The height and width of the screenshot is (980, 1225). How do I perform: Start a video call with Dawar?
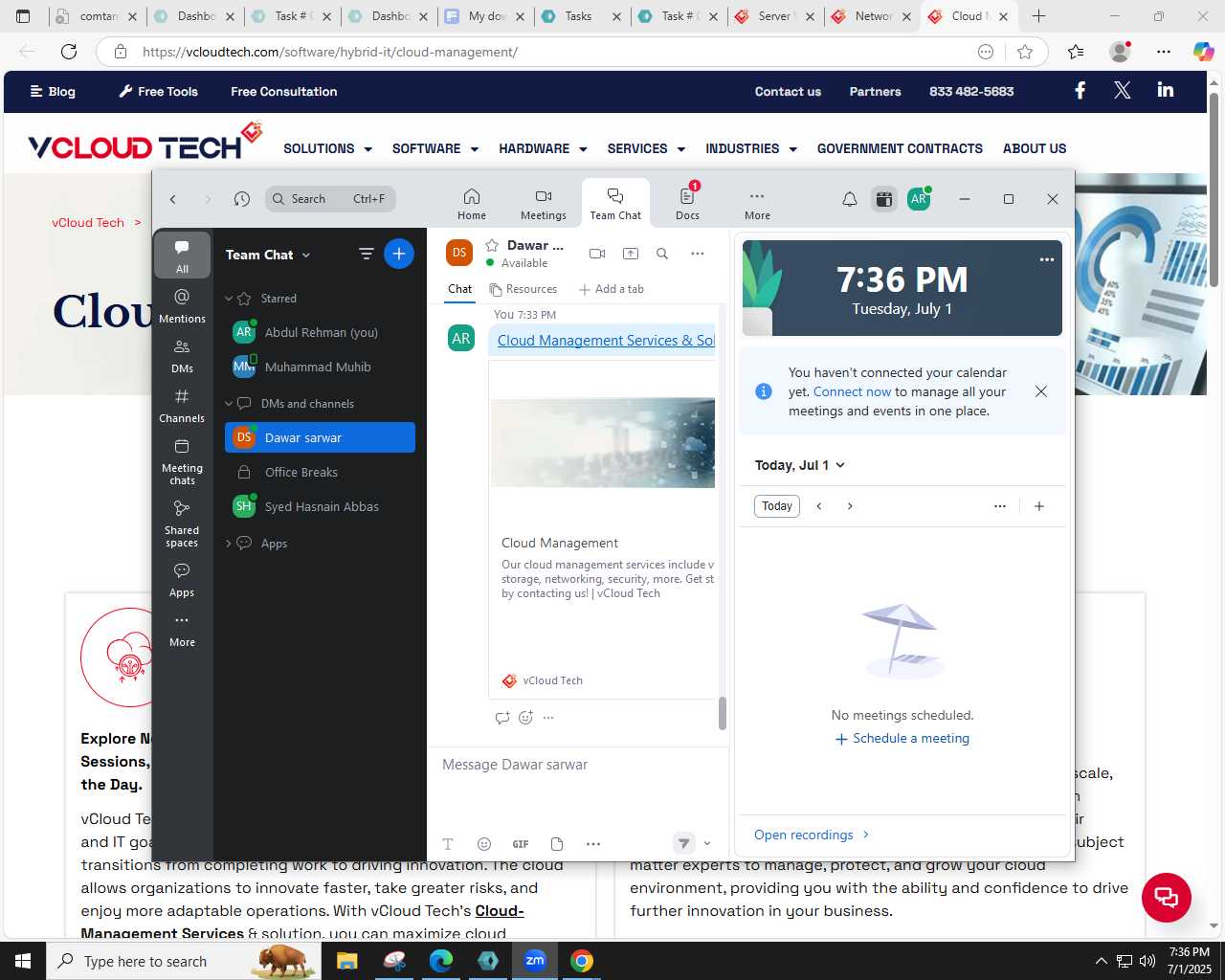597,254
